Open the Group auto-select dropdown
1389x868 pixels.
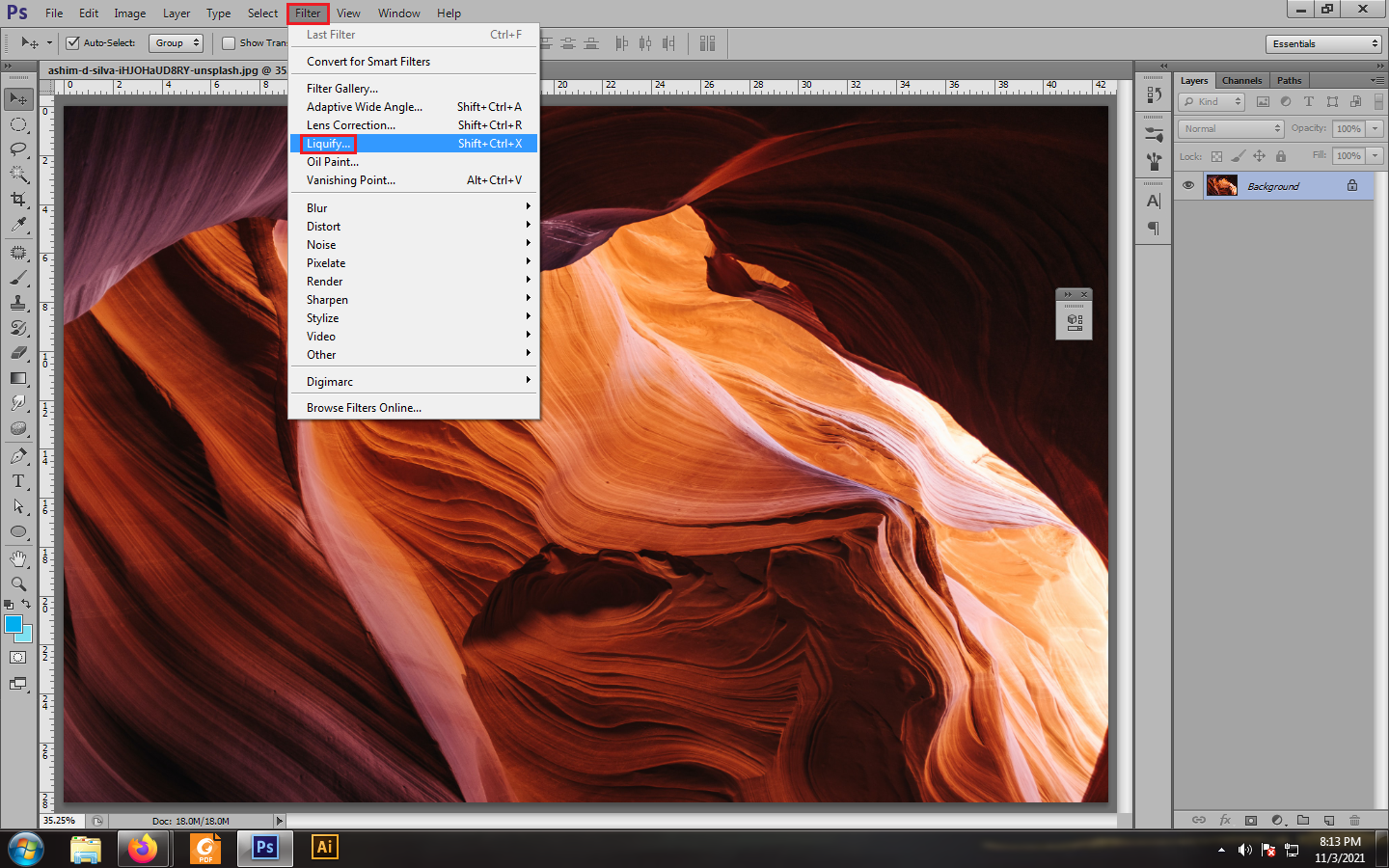pyautogui.click(x=177, y=42)
